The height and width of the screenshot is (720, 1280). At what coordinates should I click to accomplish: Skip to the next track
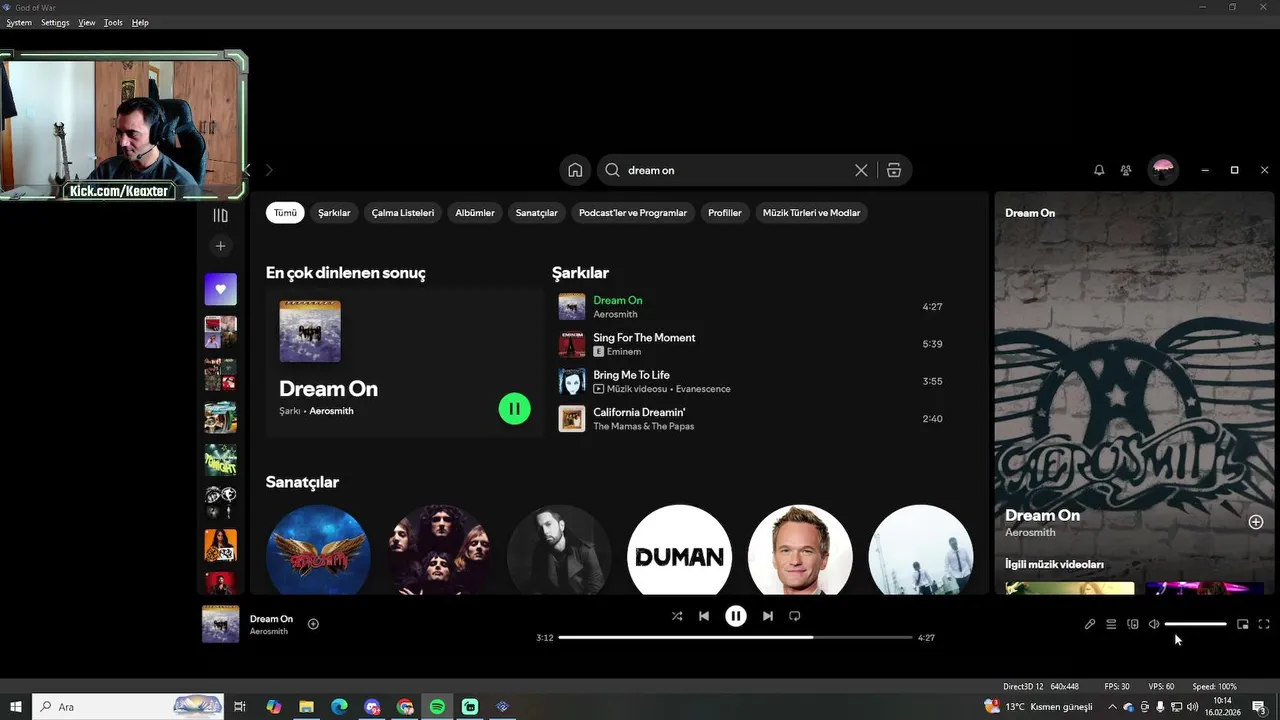pos(768,616)
